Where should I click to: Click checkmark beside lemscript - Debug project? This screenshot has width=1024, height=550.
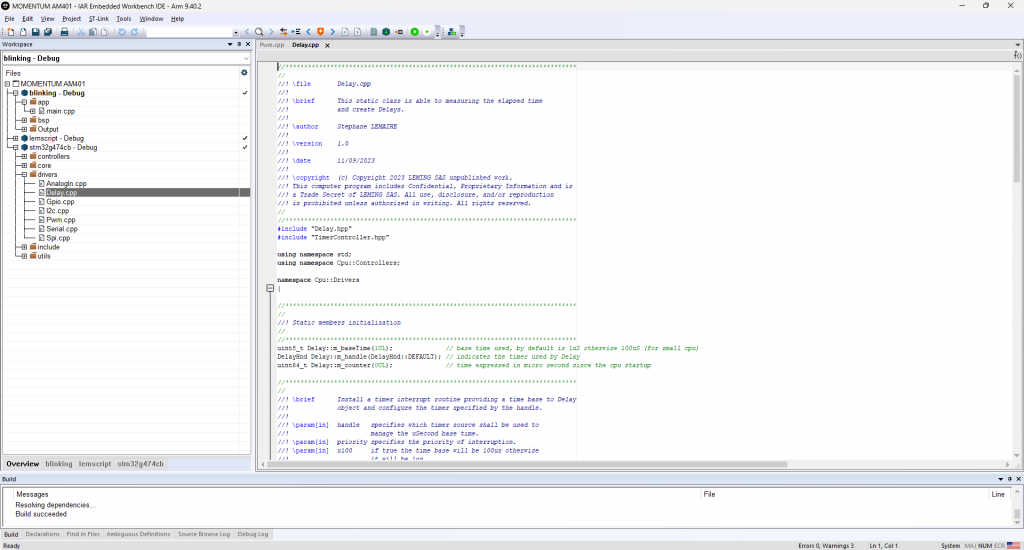(245, 138)
